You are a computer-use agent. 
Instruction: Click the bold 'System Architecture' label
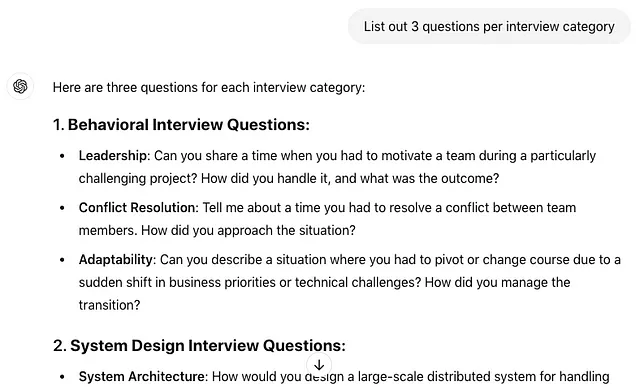click(144, 376)
